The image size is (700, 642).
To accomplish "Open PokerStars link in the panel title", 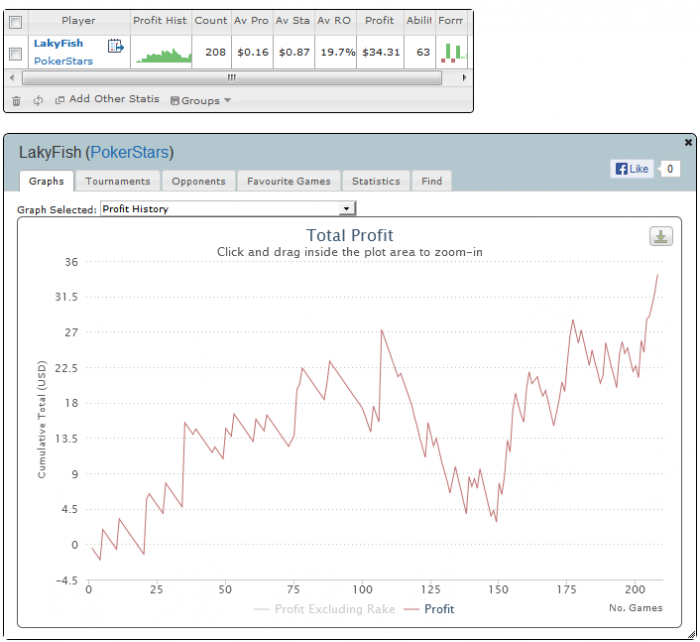I will click(130, 152).
